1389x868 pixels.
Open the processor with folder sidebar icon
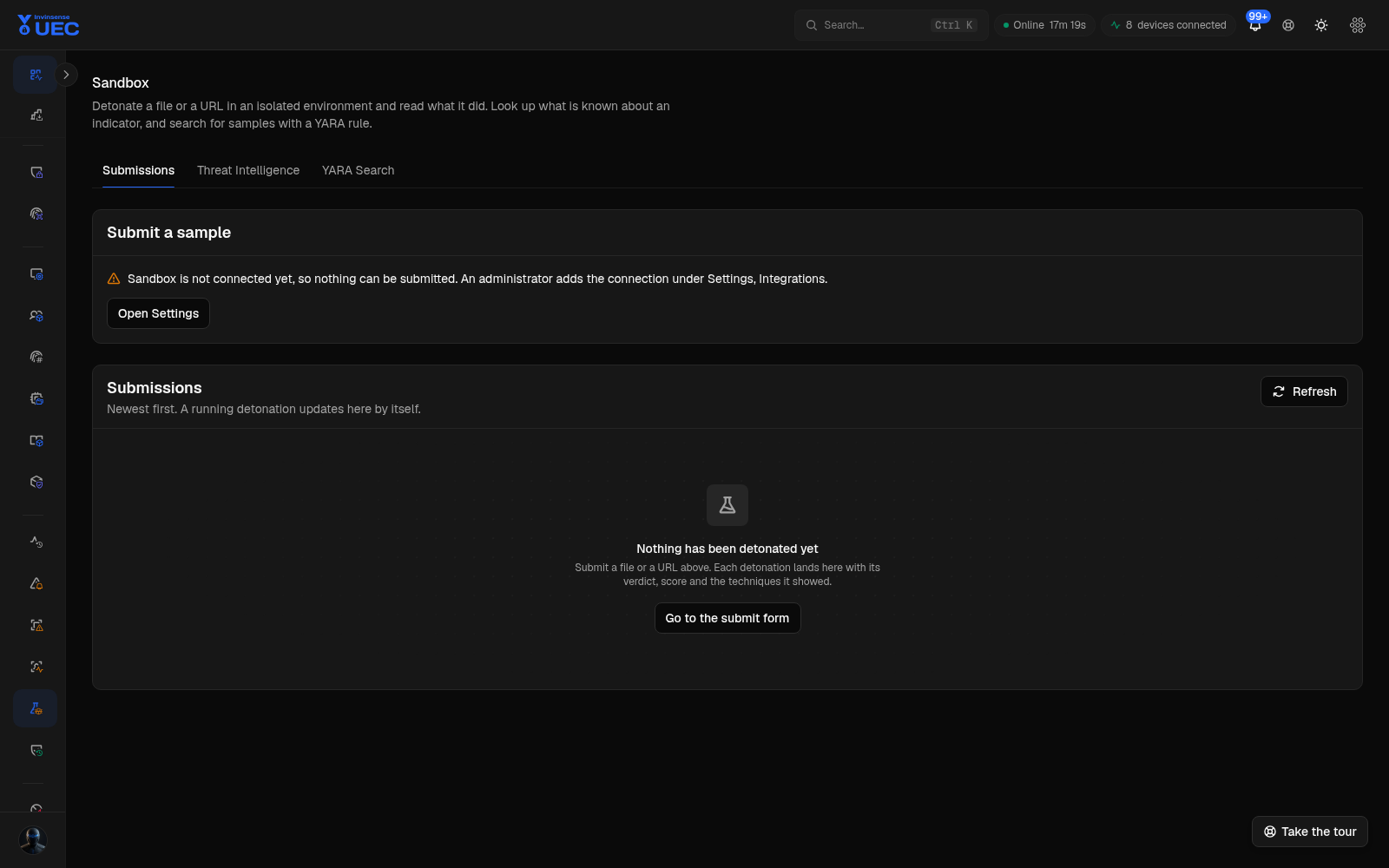coord(36,398)
